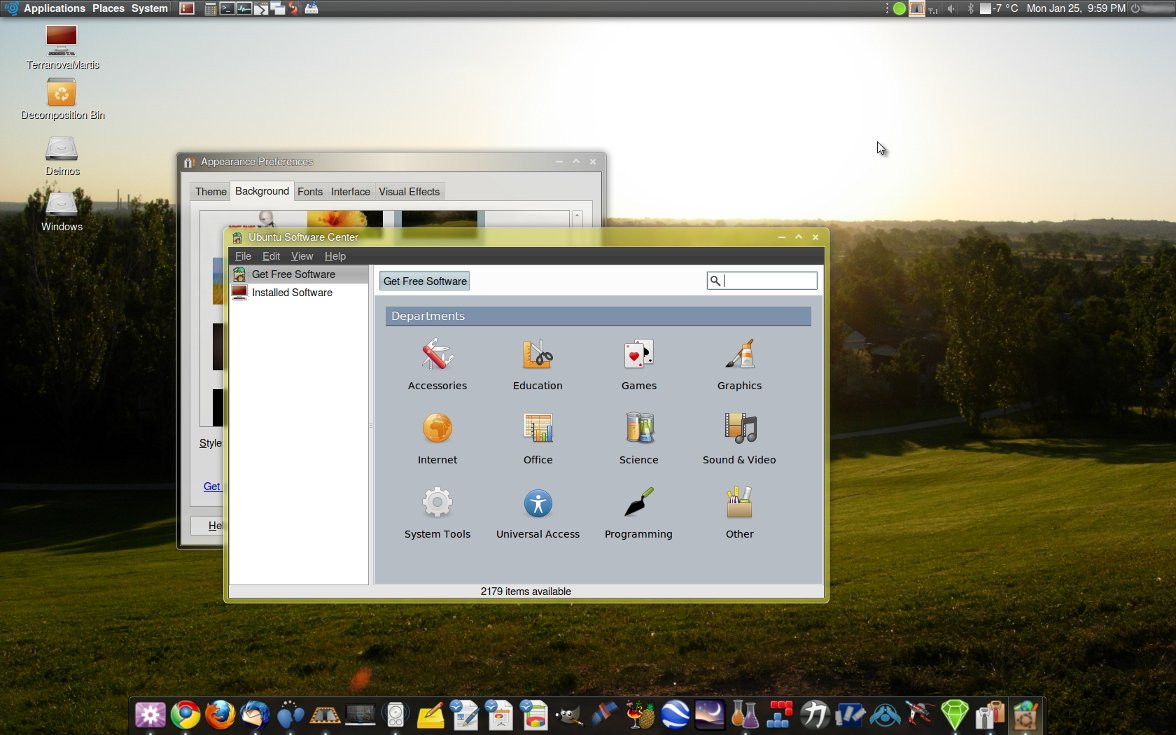Open the Deimos drive on desktop
The image size is (1176, 735).
(x=62, y=156)
